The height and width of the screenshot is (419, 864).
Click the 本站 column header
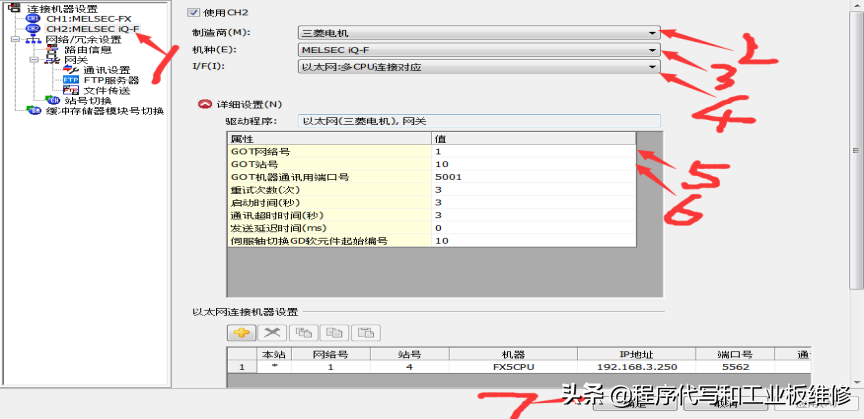[x=274, y=353]
